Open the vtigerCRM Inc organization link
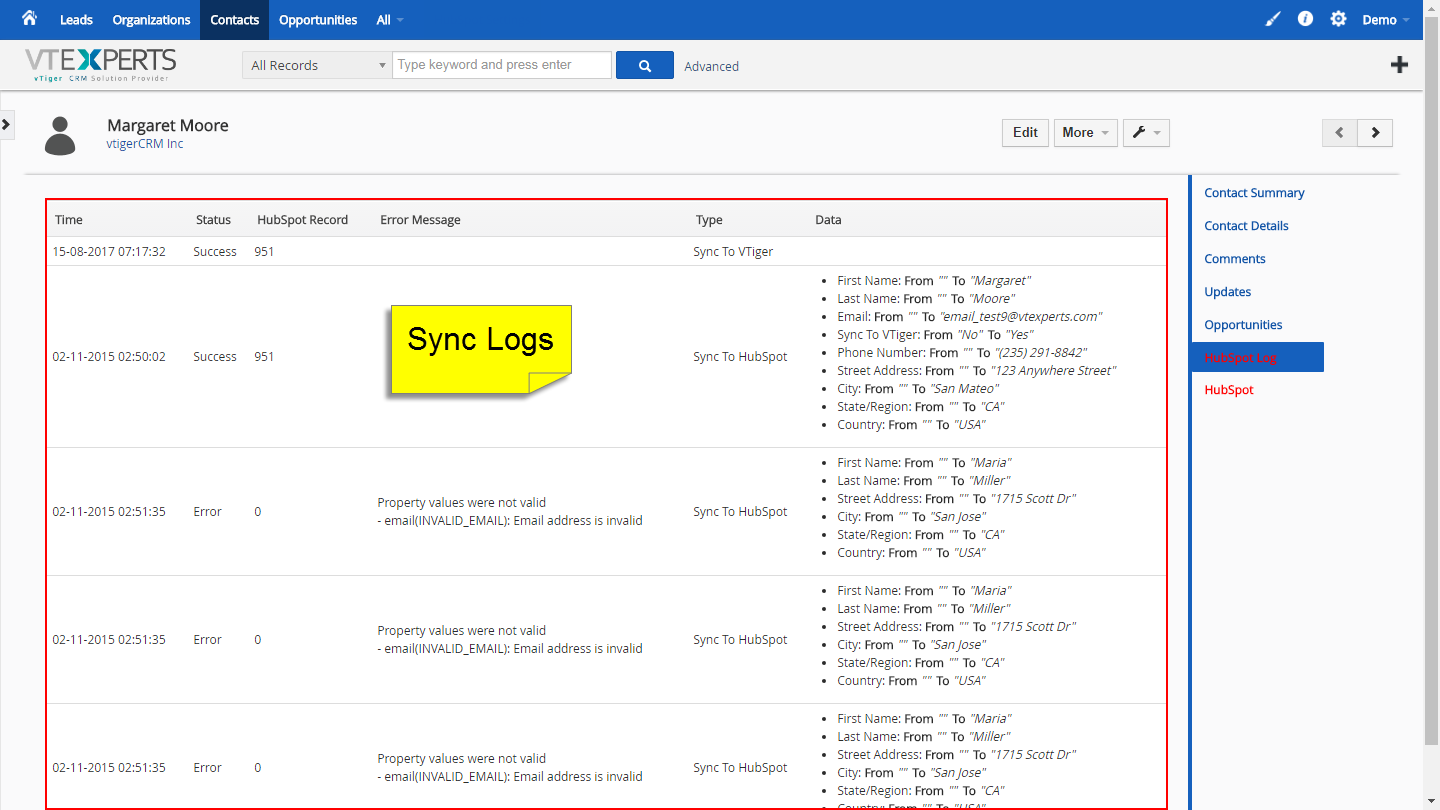Image resolution: width=1440 pixels, height=810 pixels. [145, 144]
